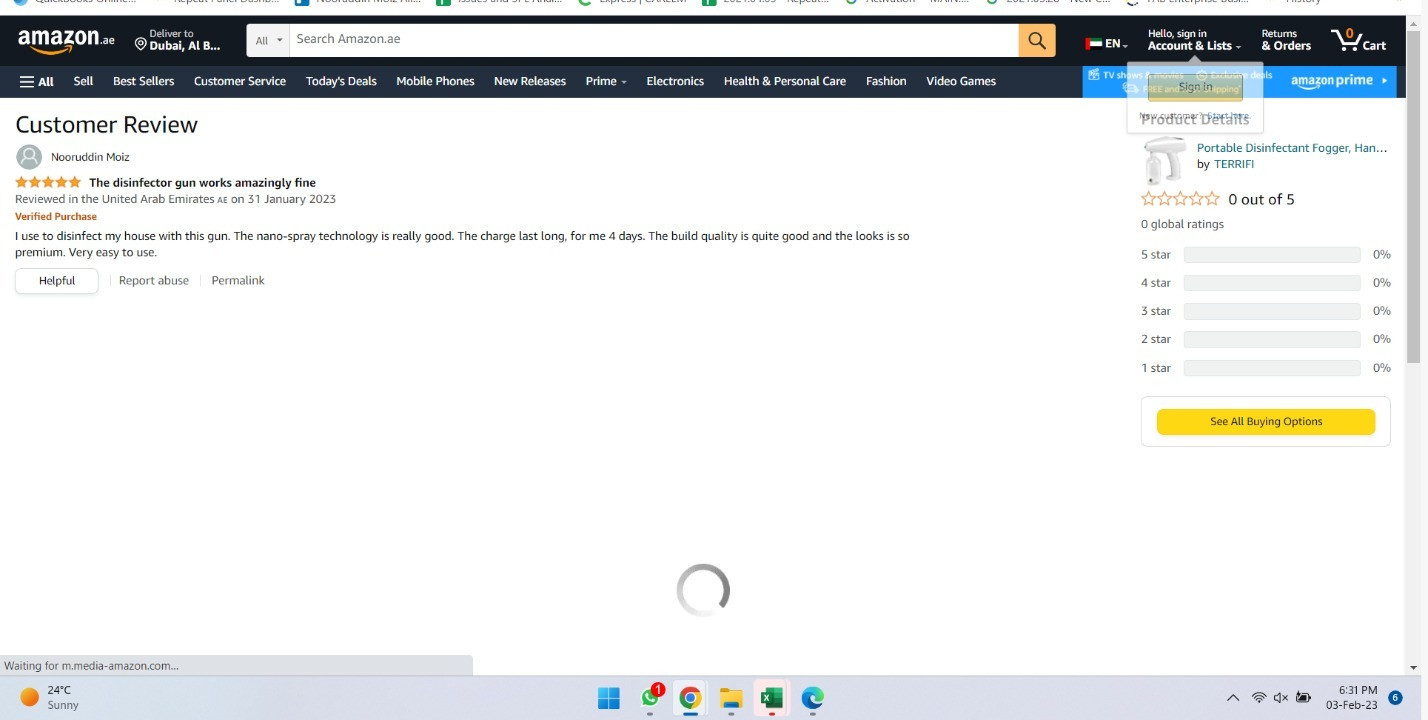The height and width of the screenshot is (720, 1428).
Task: Open New Releases navigation link
Action: (530, 81)
